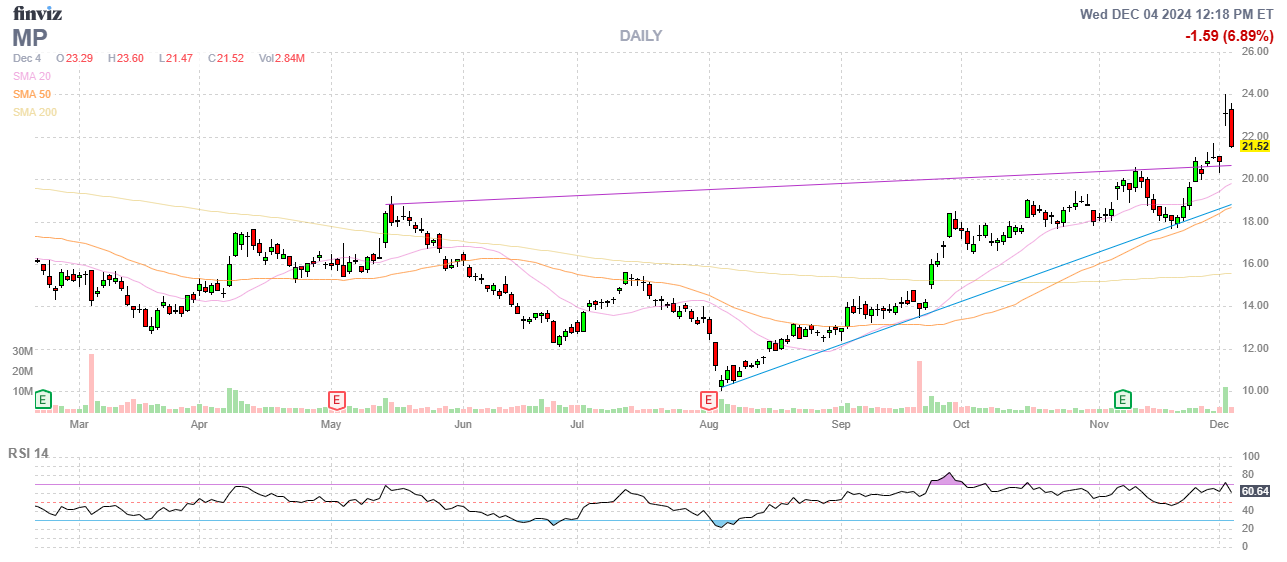Select the Aug label on the time axis
The width and height of the screenshot is (1287, 562).
(709, 424)
